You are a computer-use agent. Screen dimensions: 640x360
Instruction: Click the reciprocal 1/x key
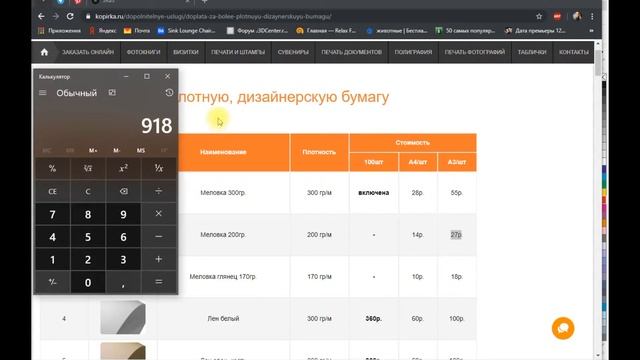tap(159, 168)
